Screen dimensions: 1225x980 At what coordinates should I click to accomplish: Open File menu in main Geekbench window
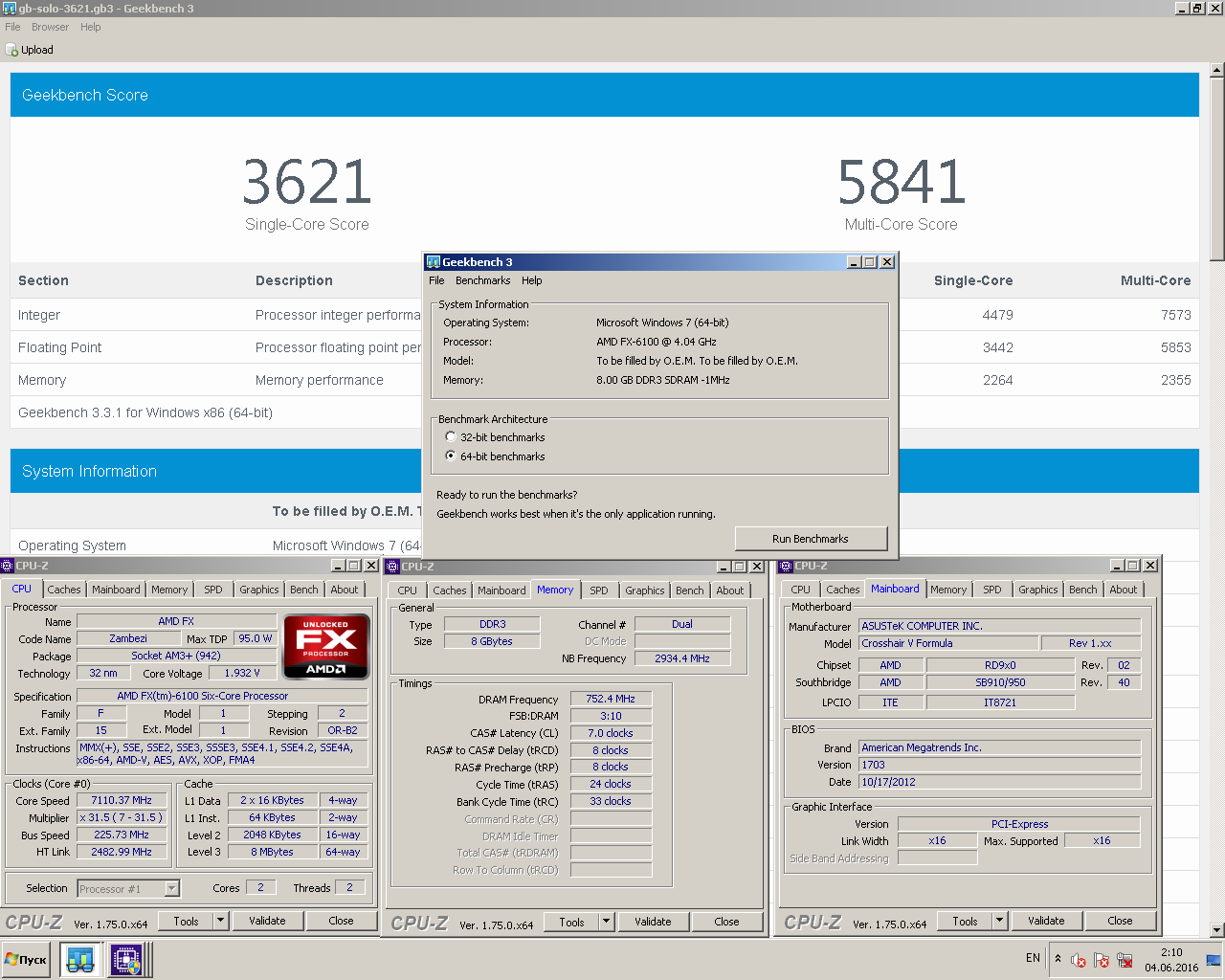(x=12, y=27)
